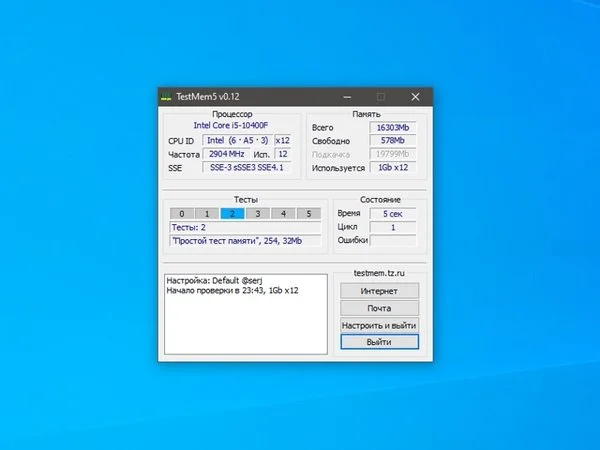Select test indicator 1
The image size is (600, 450).
[207, 214]
